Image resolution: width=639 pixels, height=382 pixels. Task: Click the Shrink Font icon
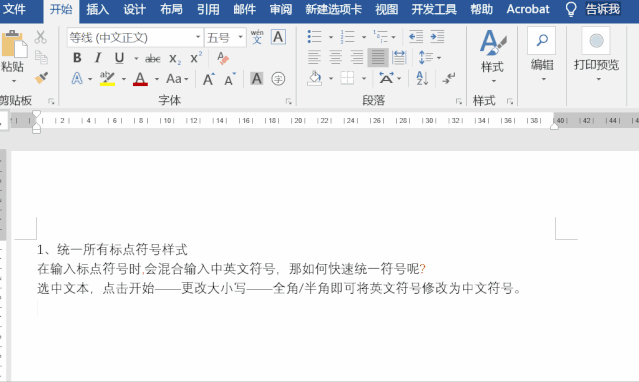[x=229, y=79]
